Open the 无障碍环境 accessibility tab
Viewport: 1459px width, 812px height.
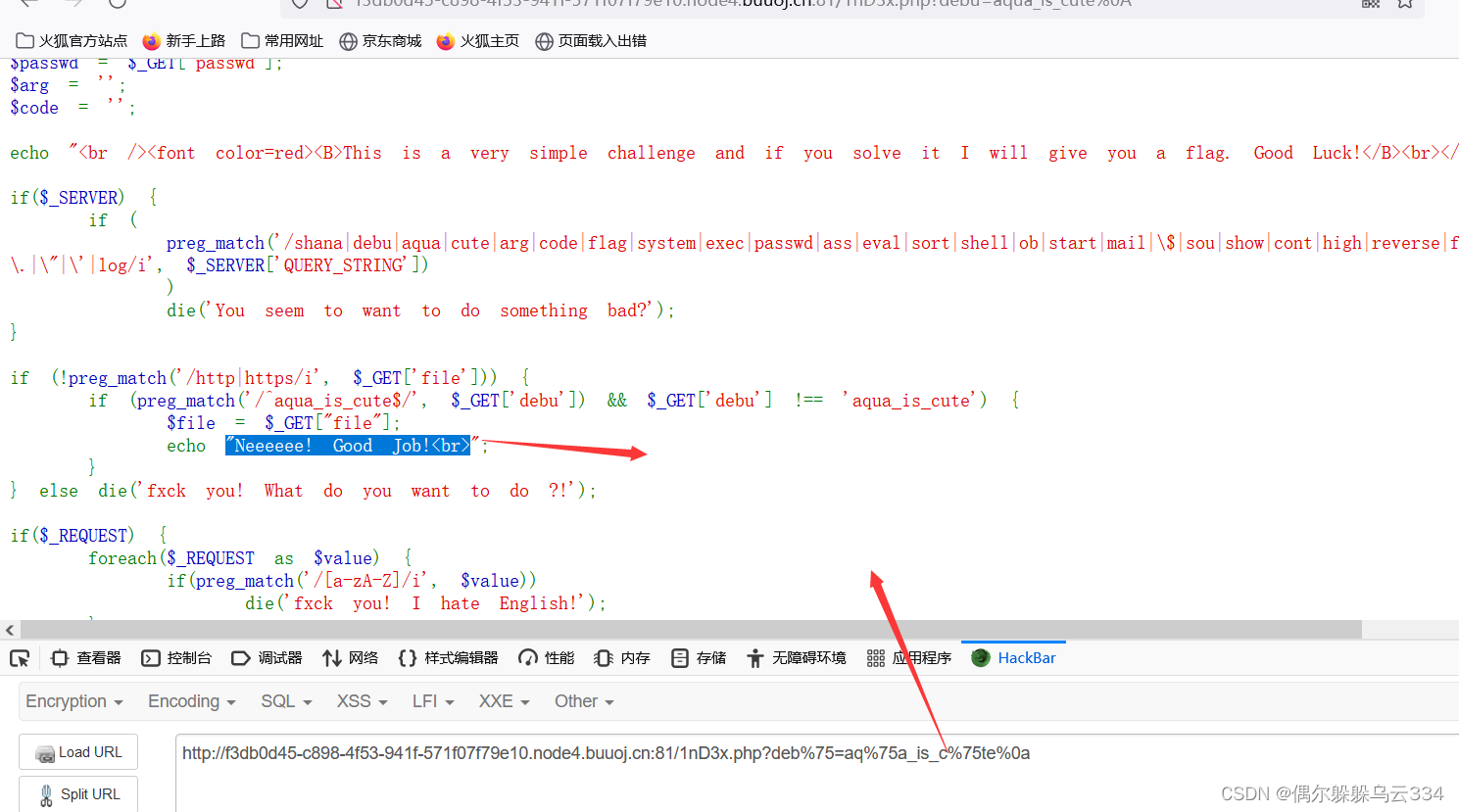[x=796, y=658]
